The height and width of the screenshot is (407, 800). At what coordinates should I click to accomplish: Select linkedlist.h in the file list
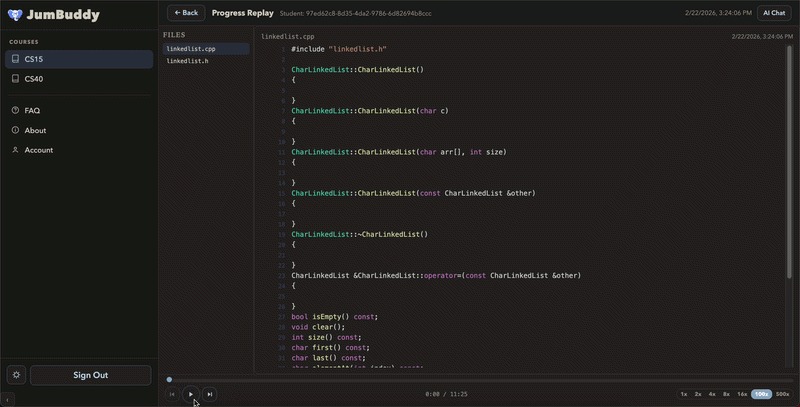pos(206,61)
